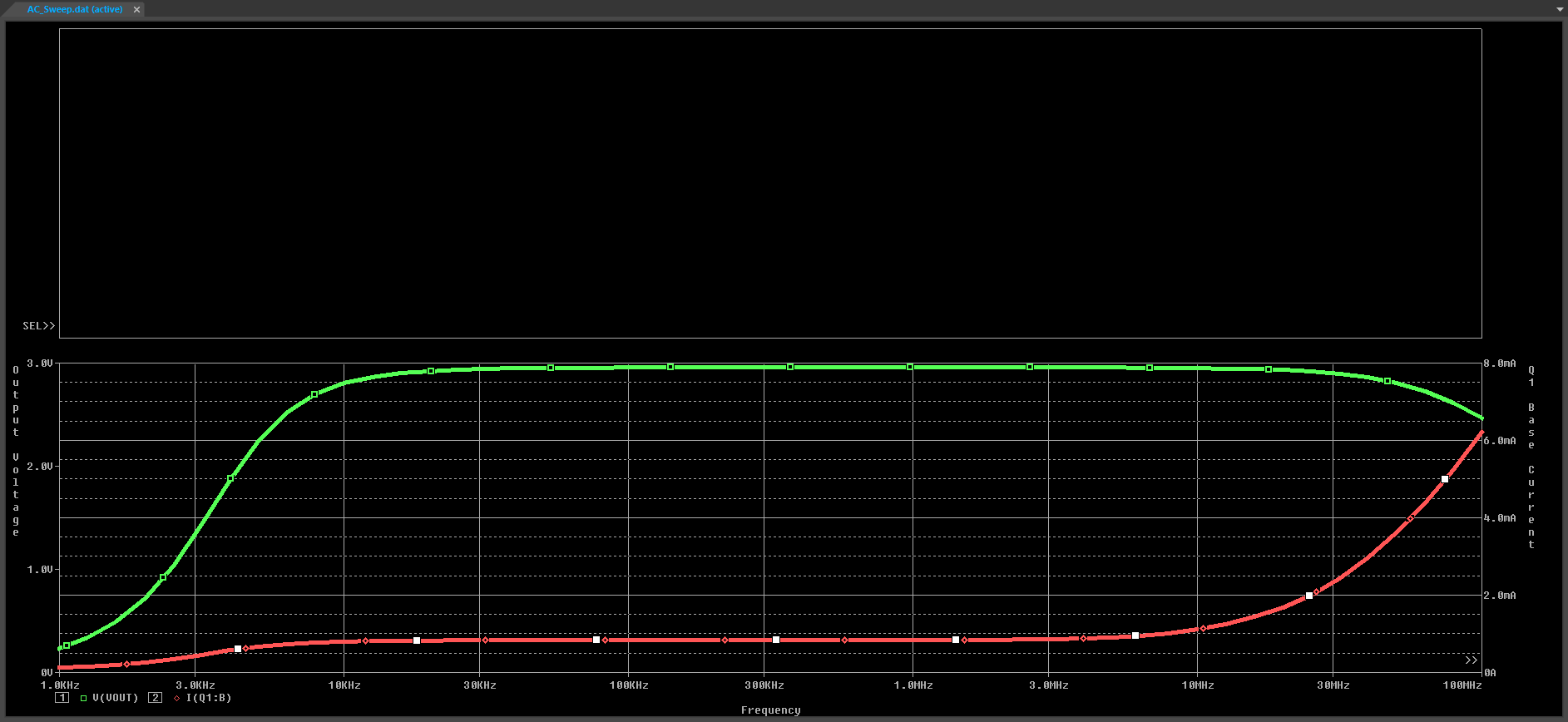Click the Q1 Base Current axis title

(x=1531, y=457)
